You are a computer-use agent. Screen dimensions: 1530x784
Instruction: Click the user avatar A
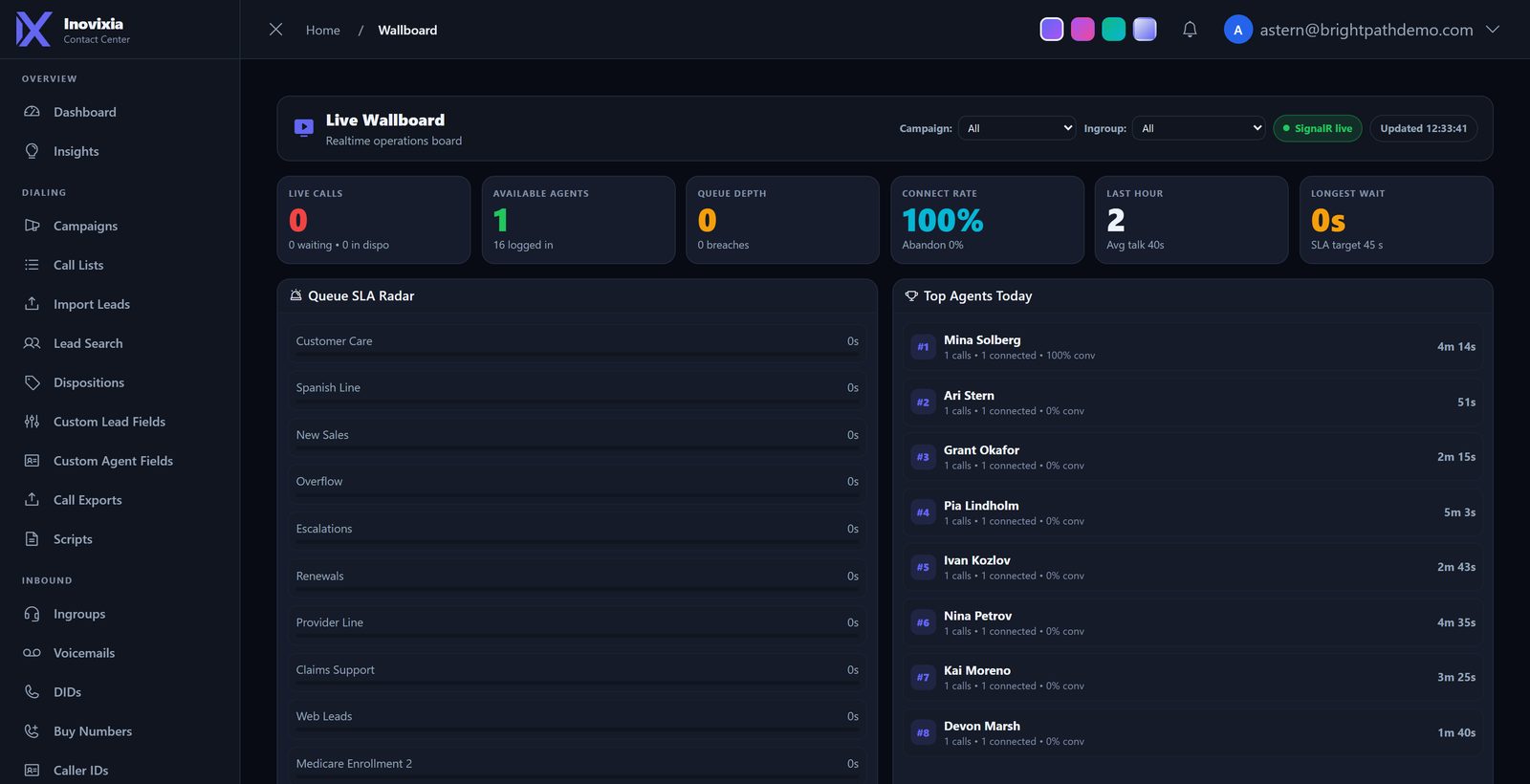[1238, 30]
